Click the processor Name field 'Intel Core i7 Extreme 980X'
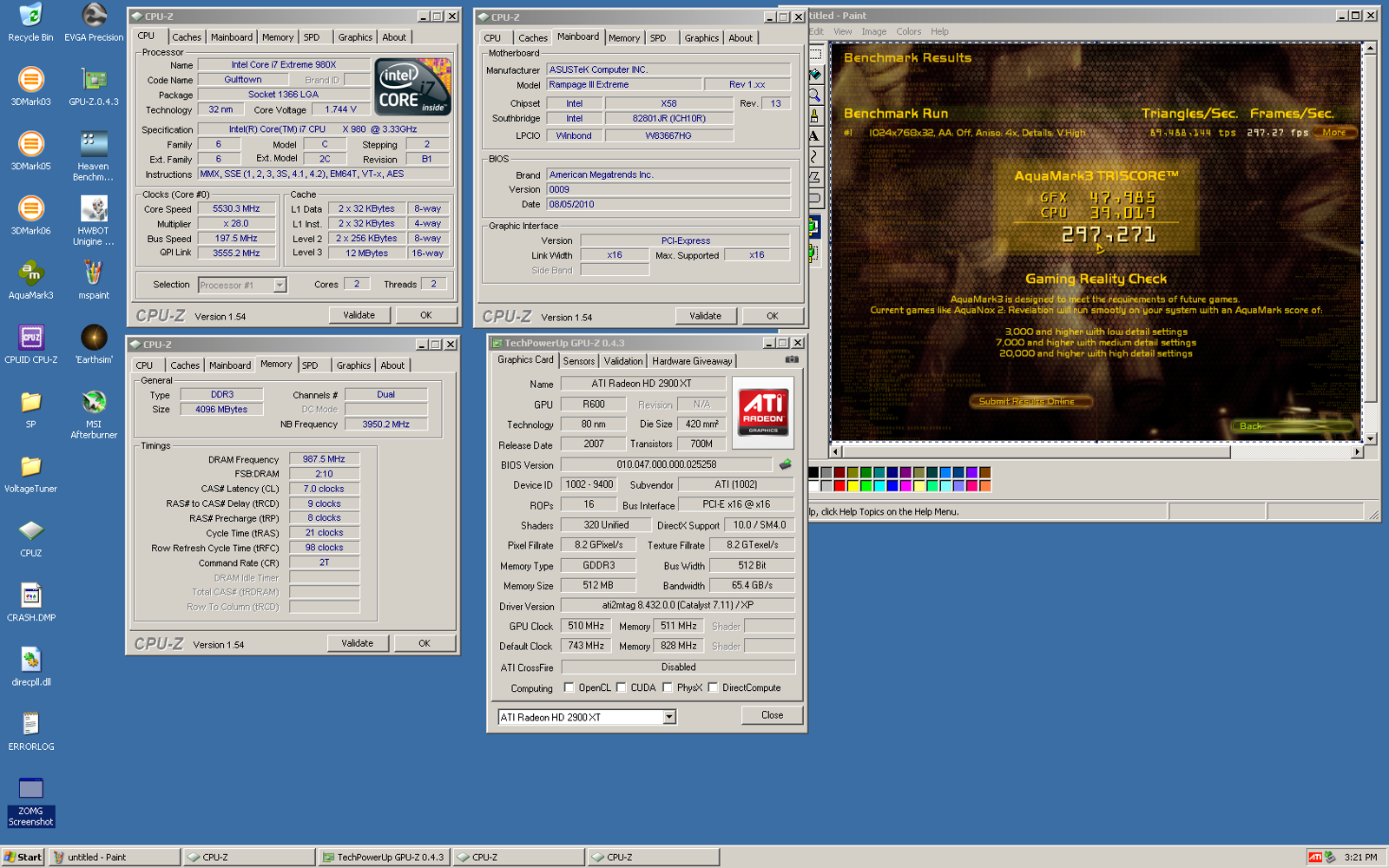This screenshot has height=868, width=1389. tap(283, 64)
